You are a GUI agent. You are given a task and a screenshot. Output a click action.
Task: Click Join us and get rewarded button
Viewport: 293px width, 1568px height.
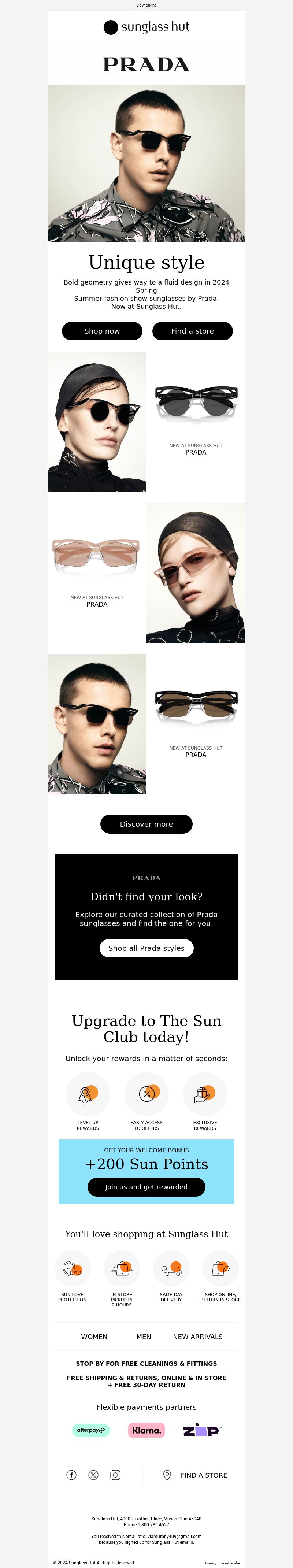coord(146,1186)
